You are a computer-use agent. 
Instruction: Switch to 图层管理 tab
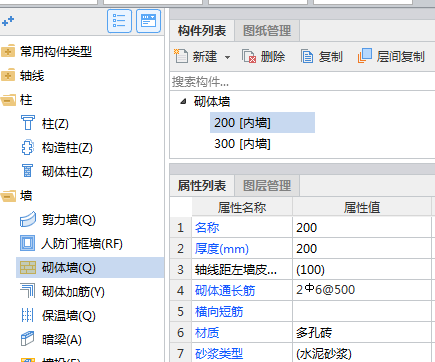[x=267, y=186]
